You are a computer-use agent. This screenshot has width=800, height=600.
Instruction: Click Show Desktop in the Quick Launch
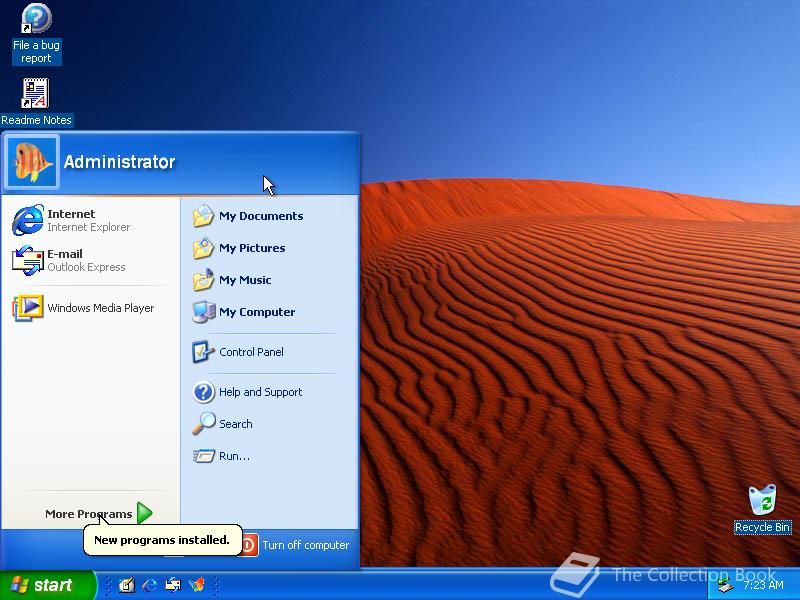[126, 585]
